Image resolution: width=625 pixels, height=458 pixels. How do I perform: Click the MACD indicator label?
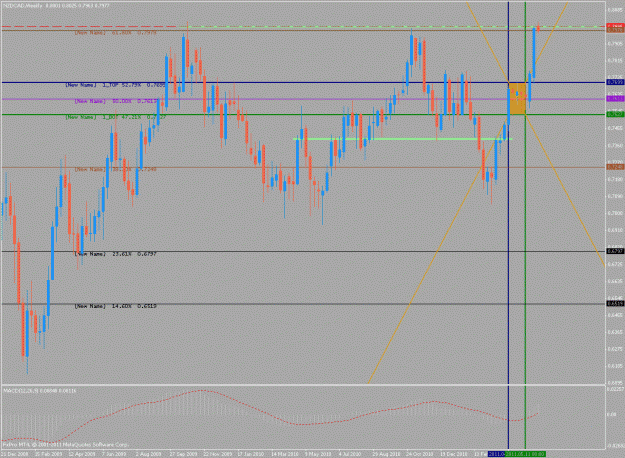39,391
